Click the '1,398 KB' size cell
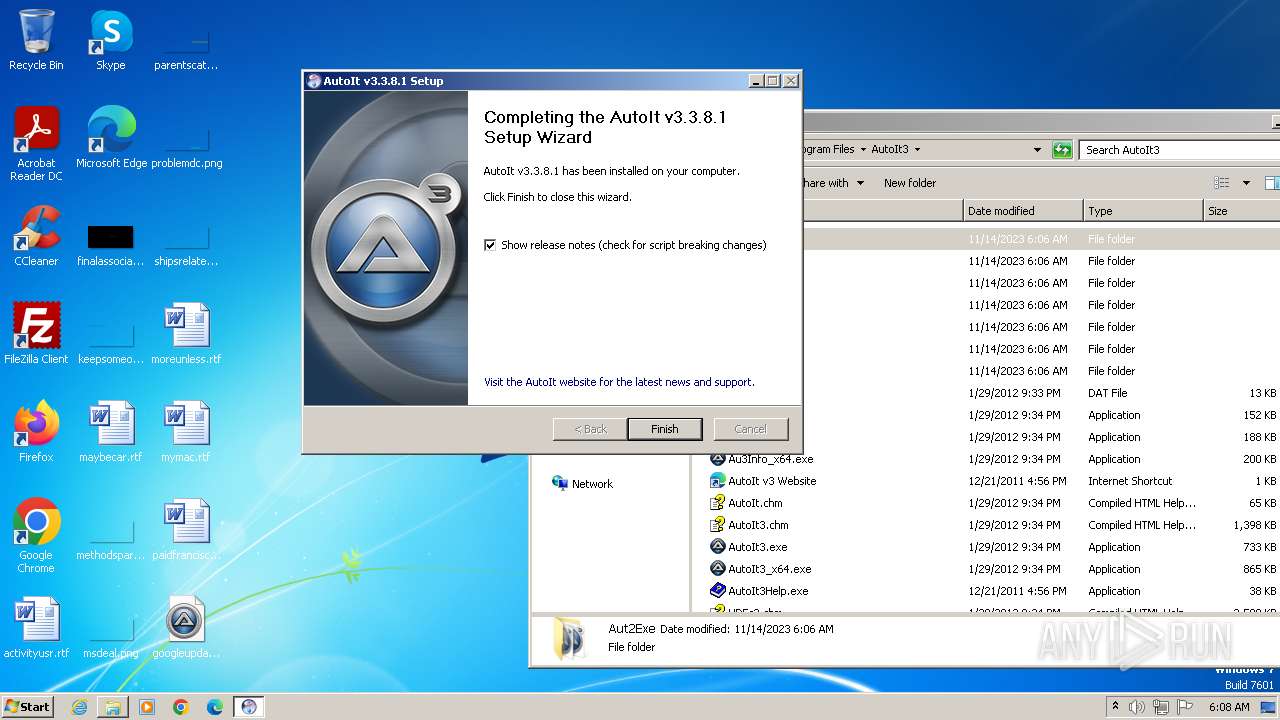Viewport: 1280px width, 720px height. click(1254, 525)
